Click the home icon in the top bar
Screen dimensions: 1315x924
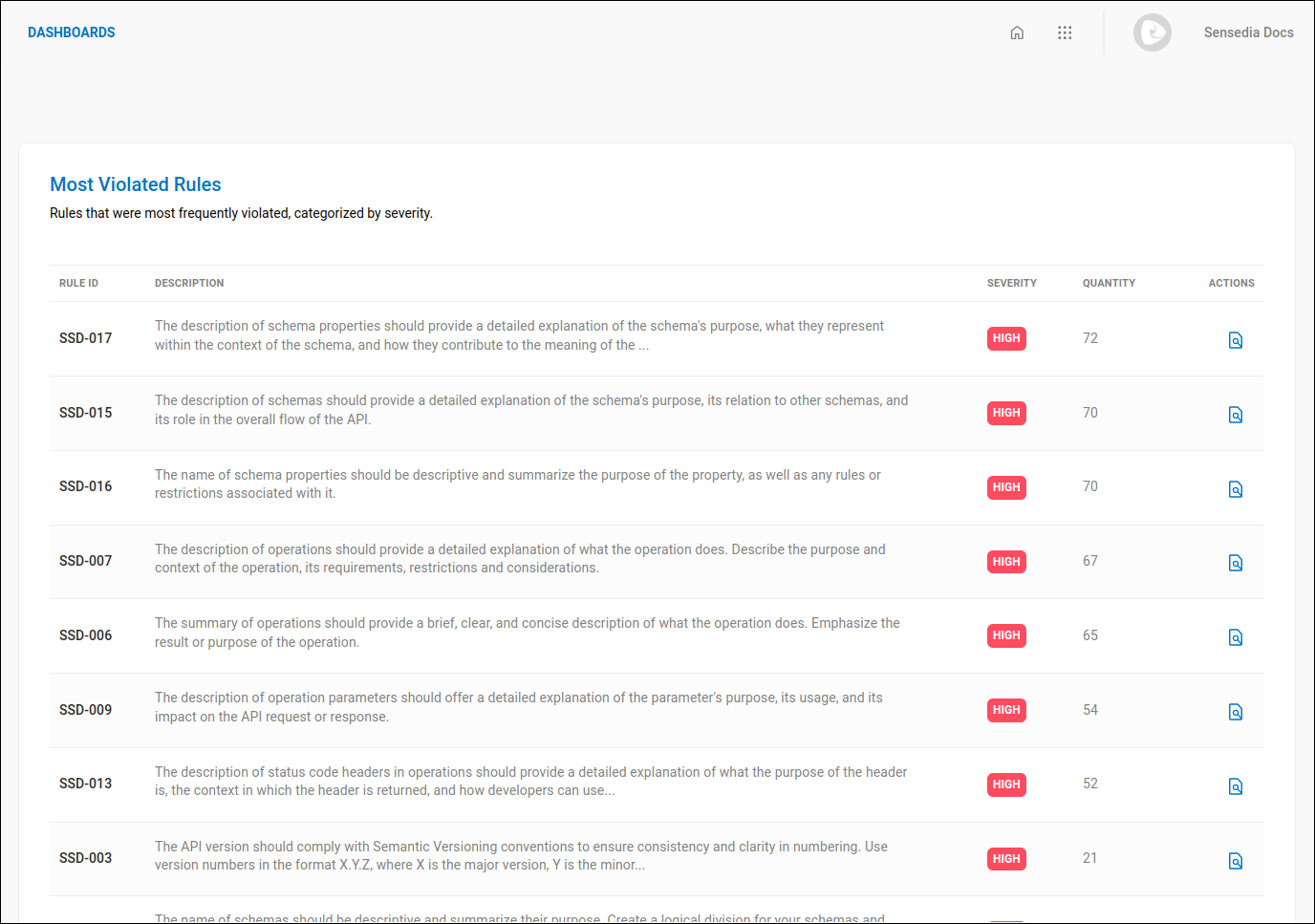pos(1017,32)
